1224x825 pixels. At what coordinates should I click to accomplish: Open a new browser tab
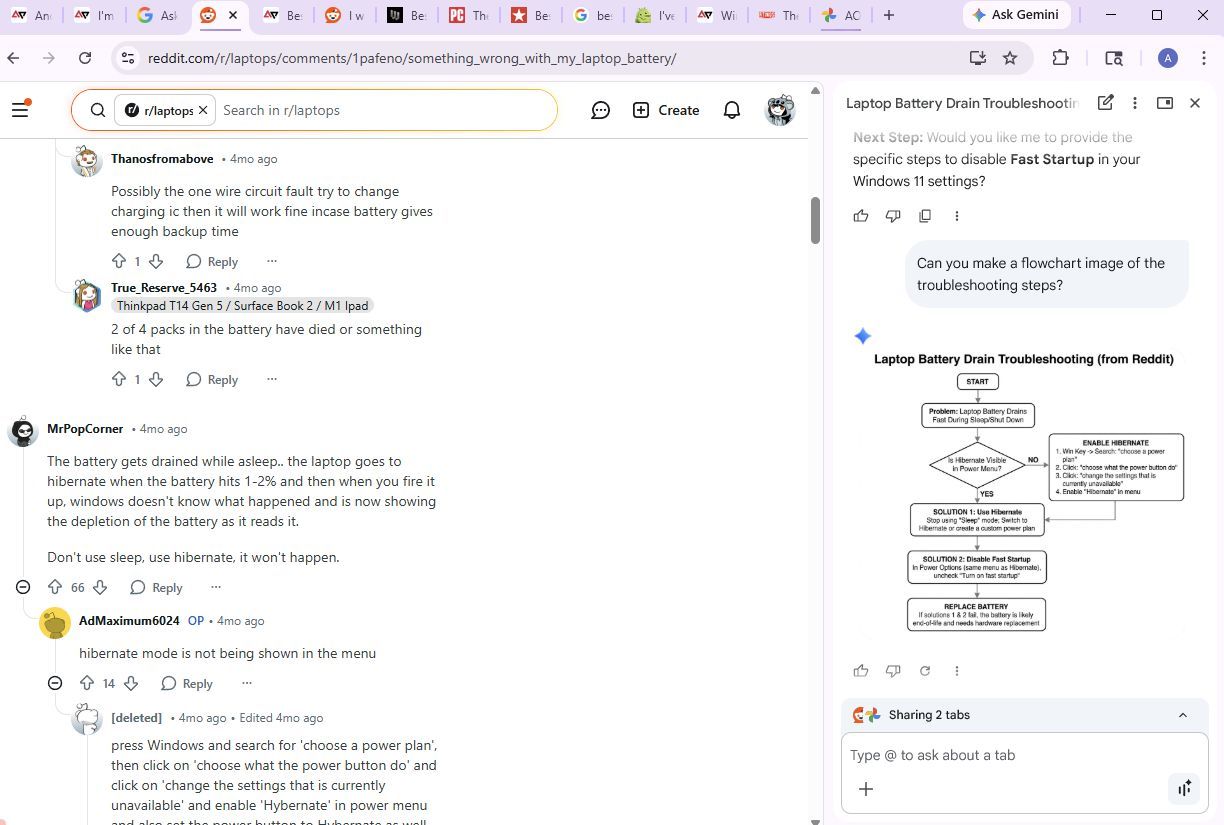click(889, 15)
